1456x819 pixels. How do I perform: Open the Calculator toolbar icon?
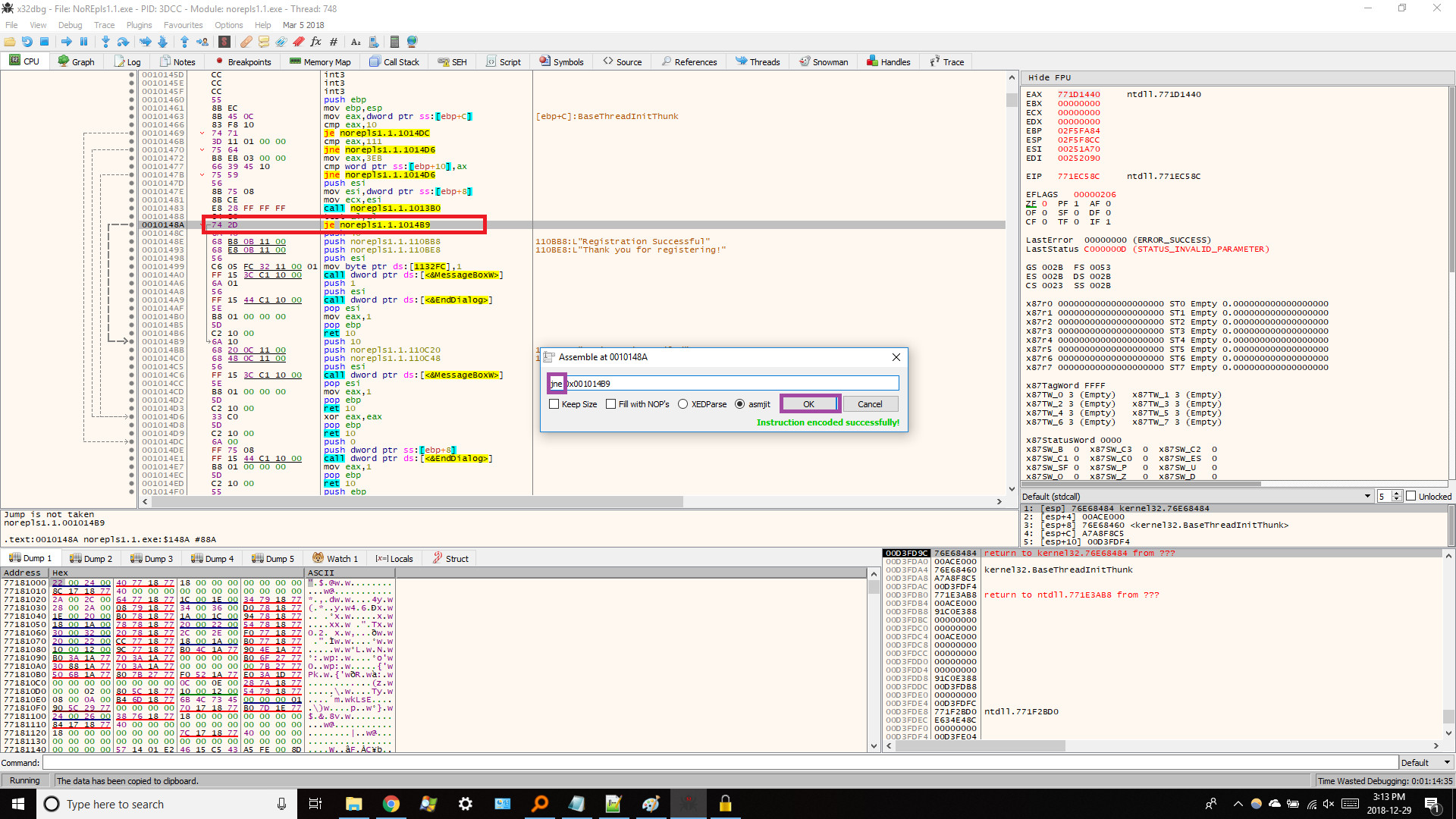(x=394, y=42)
